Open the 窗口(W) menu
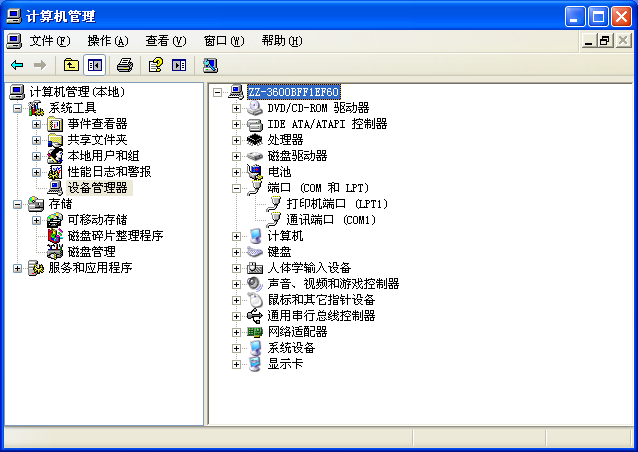Screen dimensions: 638x452 [x=224, y=41]
